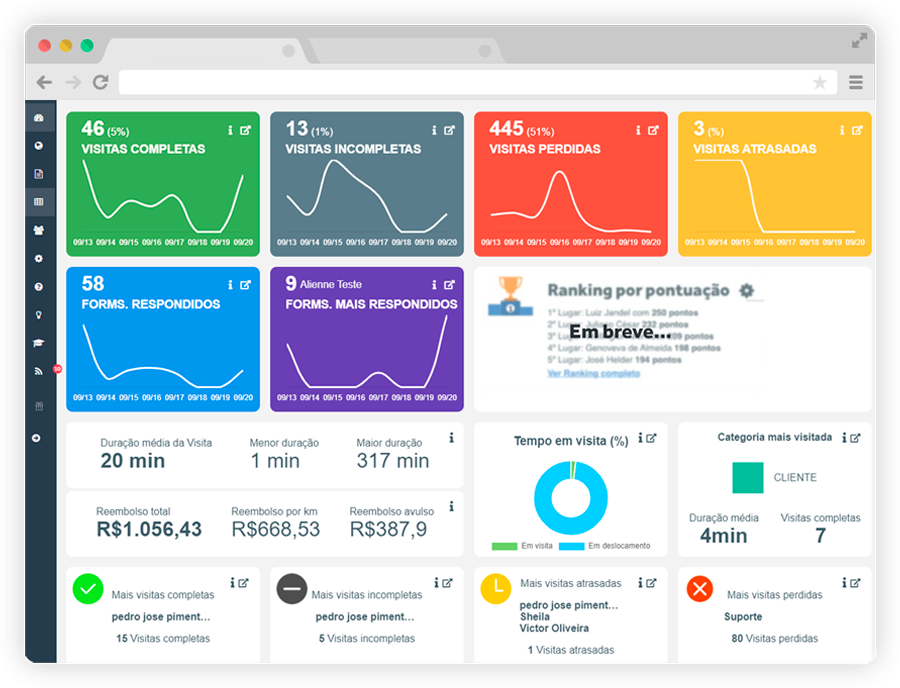900x688 pixels.
Task: Open the info icon on Visitas Completas card
Action: point(230,129)
